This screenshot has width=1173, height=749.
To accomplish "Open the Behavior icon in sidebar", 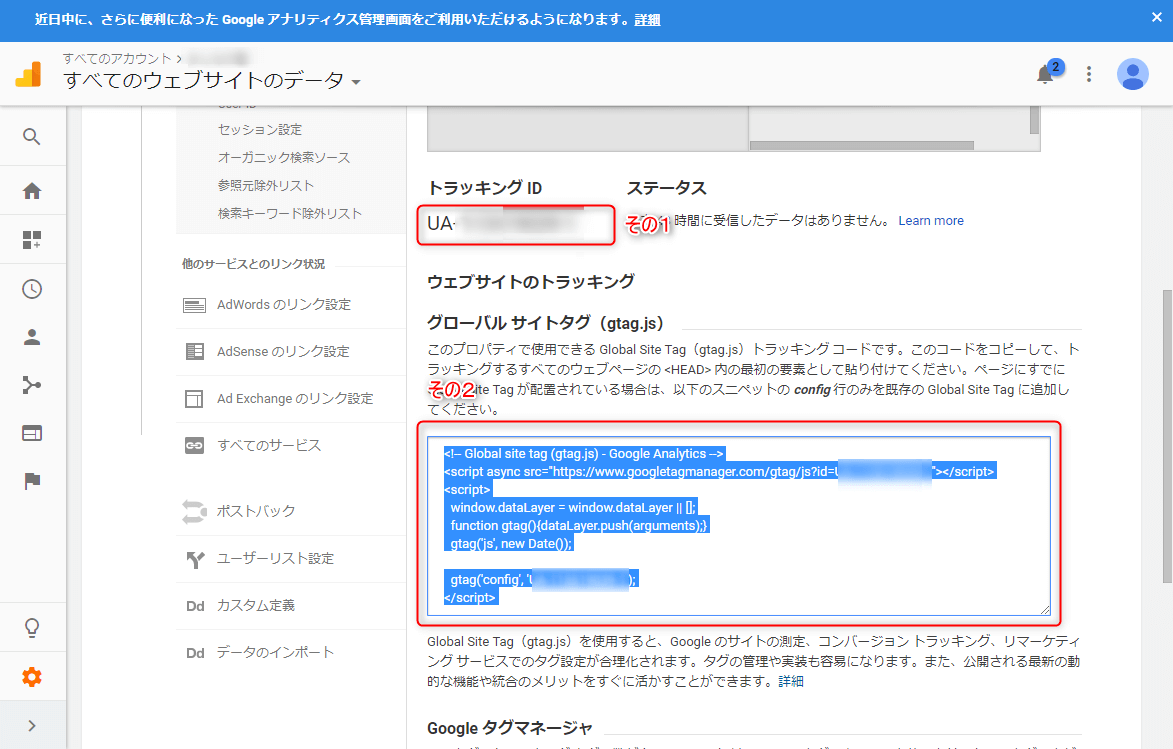I will [x=32, y=433].
